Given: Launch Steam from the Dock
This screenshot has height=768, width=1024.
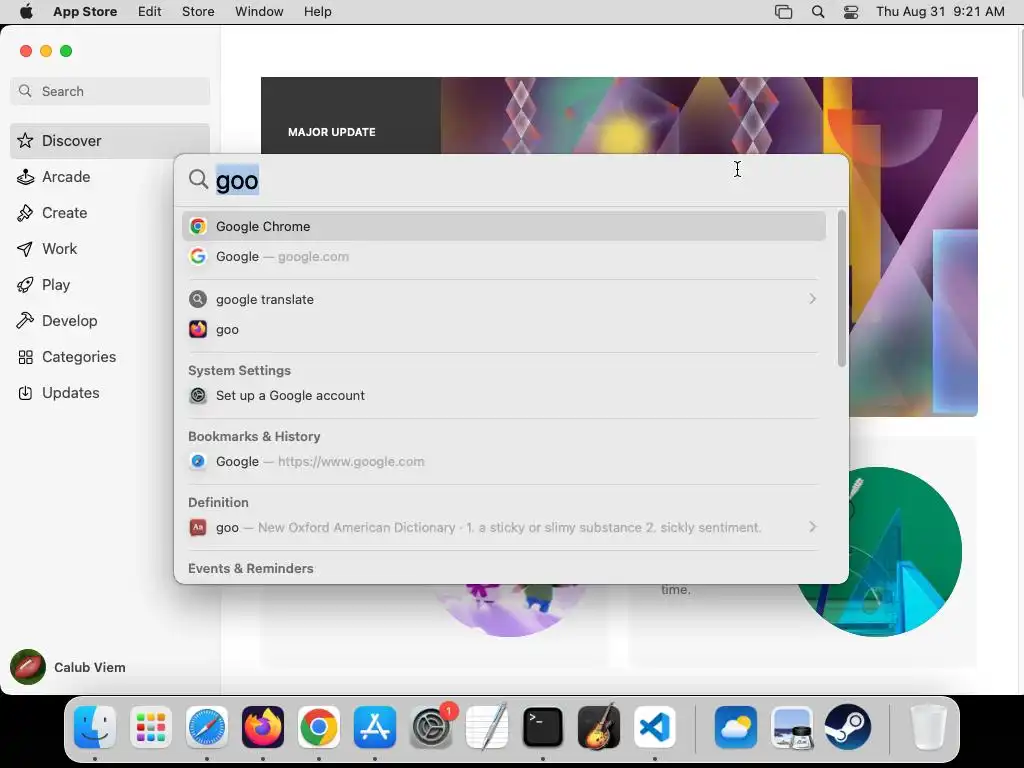Looking at the screenshot, I should (x=848, y=727).
